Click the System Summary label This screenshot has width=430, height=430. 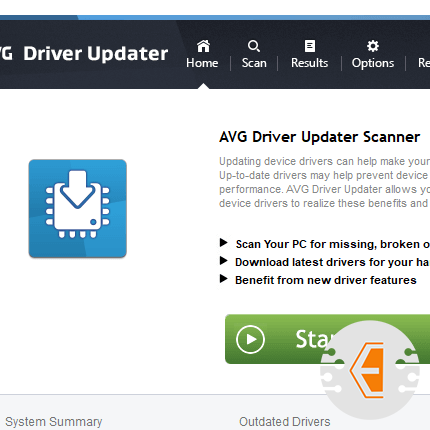pyautogui.click(x=54, y=422)
